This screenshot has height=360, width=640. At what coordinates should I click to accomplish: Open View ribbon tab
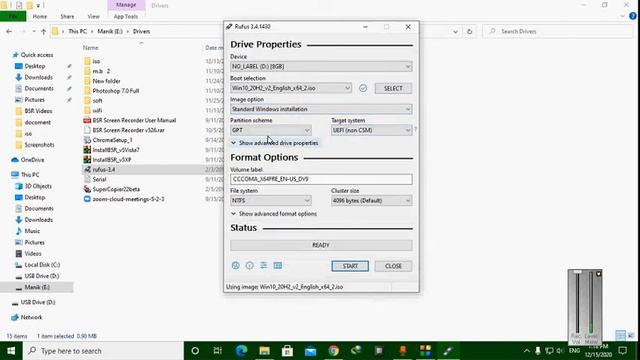point(93,16)
